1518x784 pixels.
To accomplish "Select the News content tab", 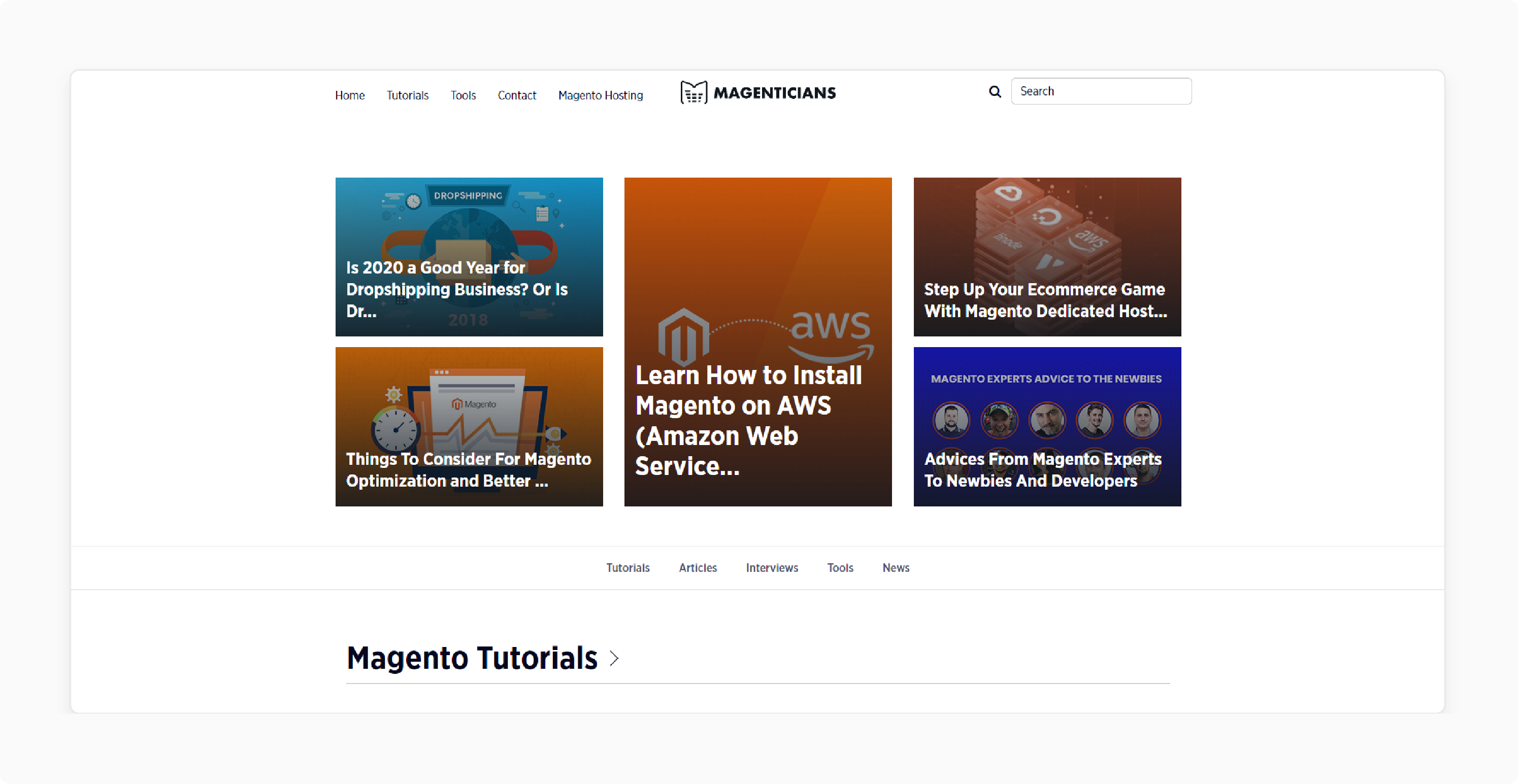I will pyautogui.click(x=894, y=567).
